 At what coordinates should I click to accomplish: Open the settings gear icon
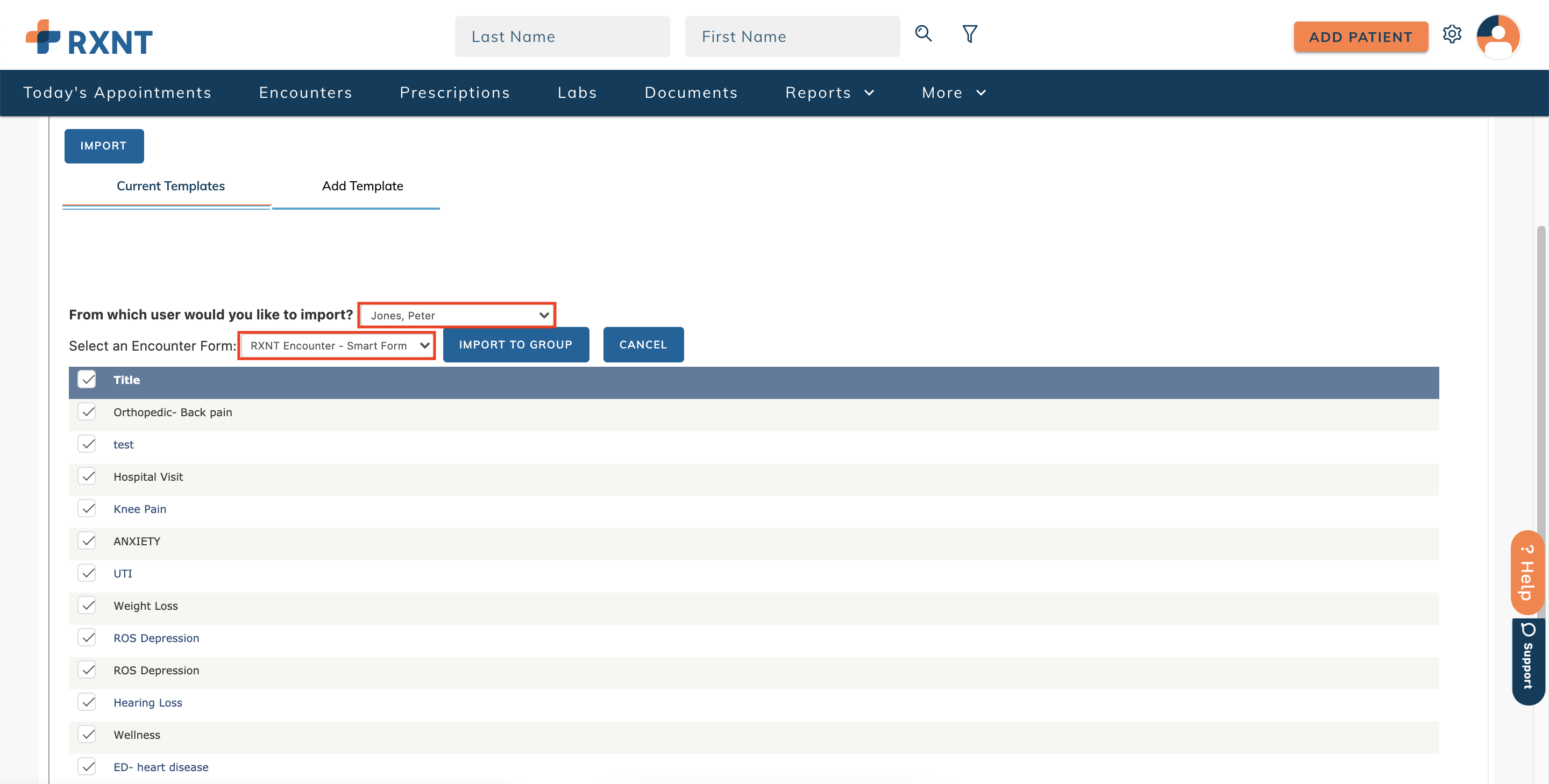(1452, 34)
